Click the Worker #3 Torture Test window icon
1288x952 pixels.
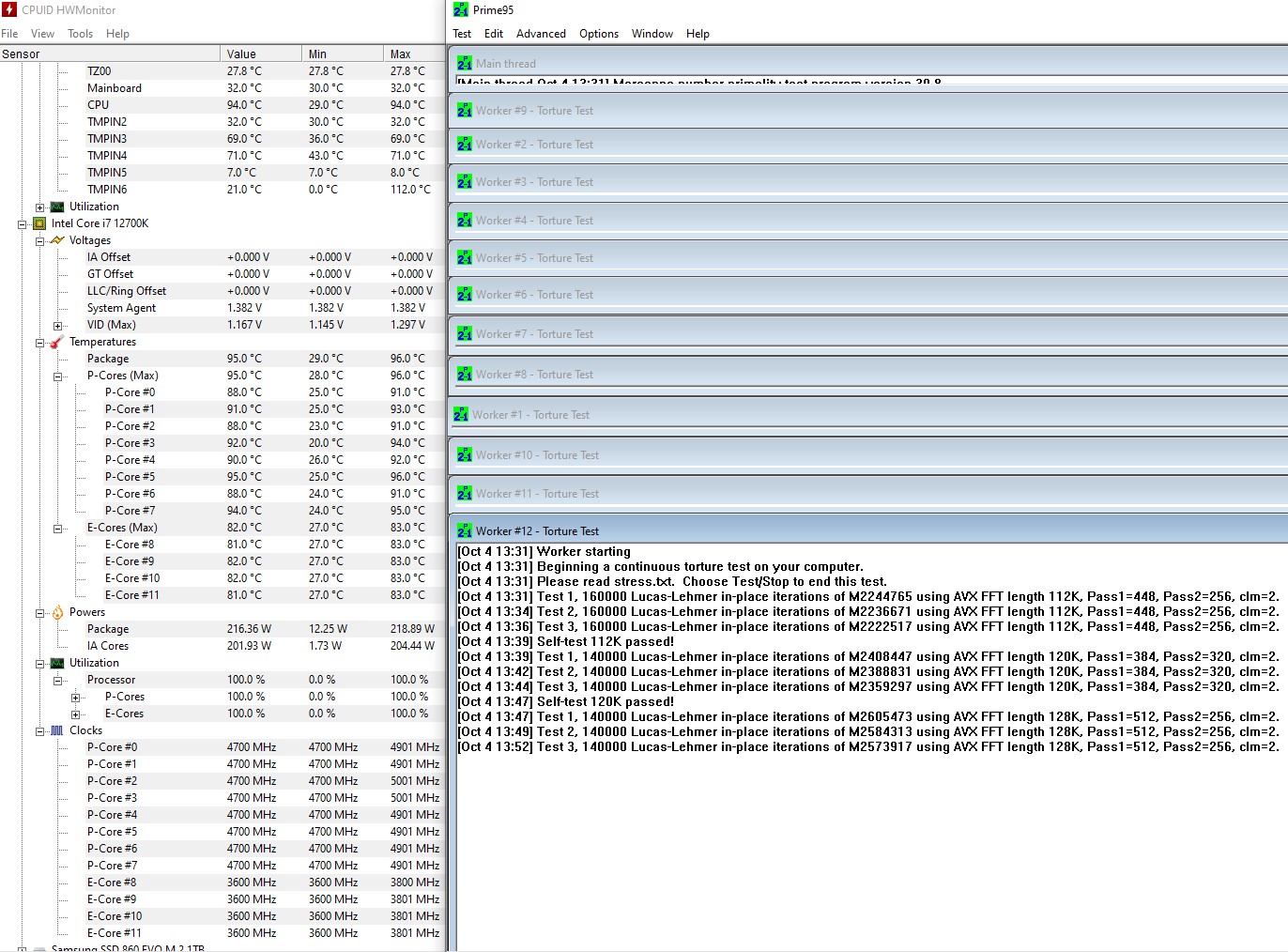pos(465,181)
